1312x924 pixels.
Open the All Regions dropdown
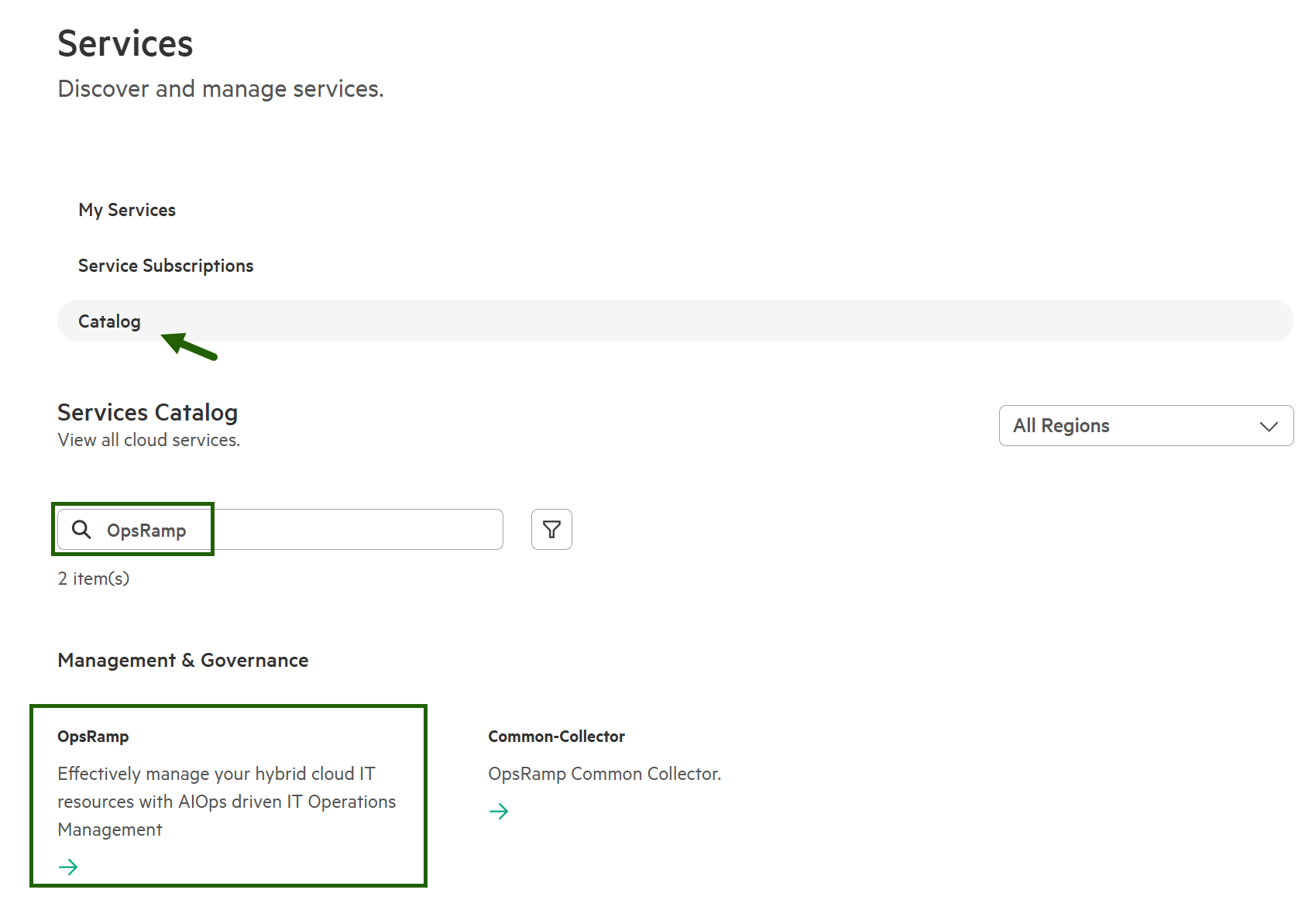(x=1146, y=425)
